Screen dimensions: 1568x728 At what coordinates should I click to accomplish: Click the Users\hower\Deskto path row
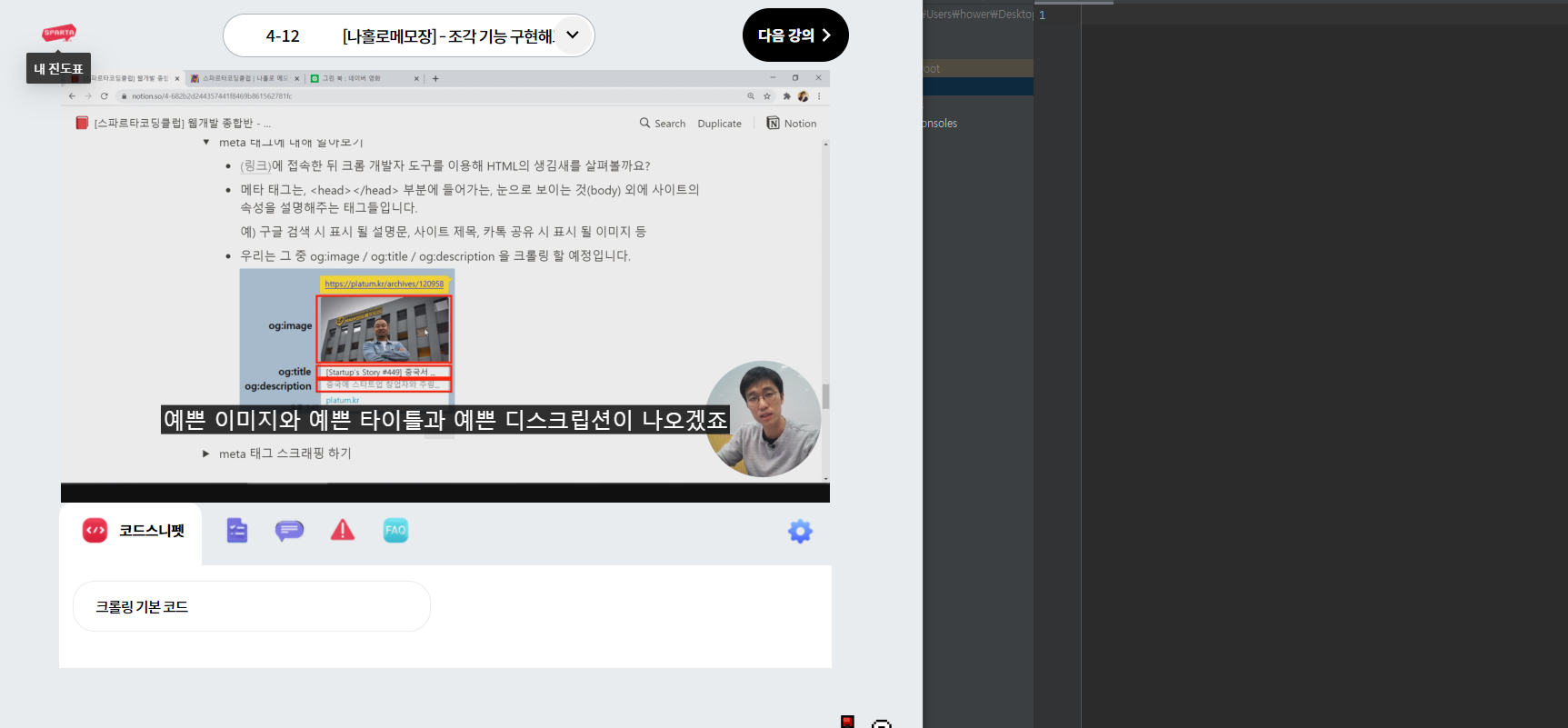point(978,15)
